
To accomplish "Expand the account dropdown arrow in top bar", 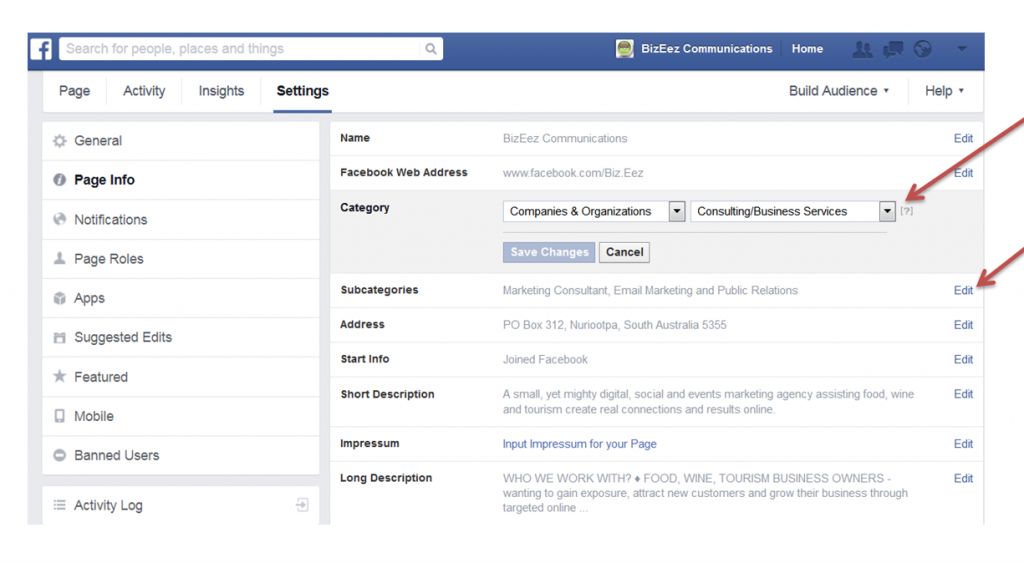I will coord(962,49).
